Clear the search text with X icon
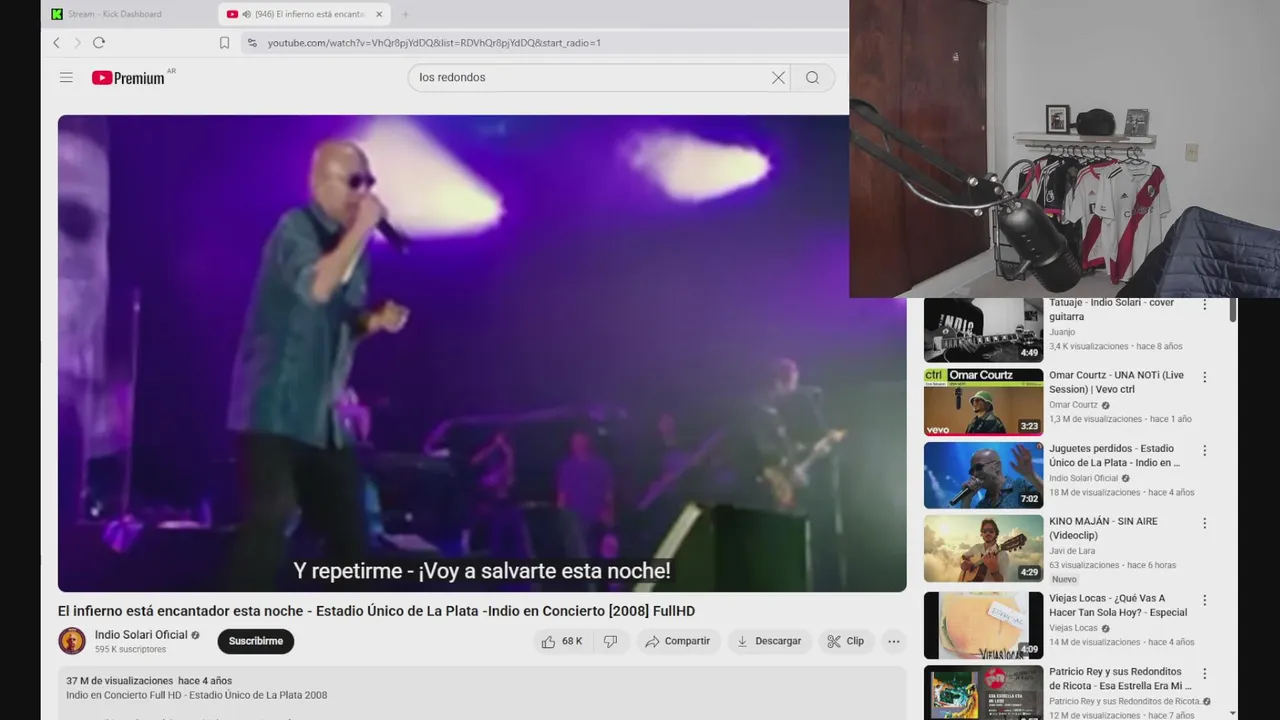Image resolution: width=1280 pixels, height=720 pixels. point(778,77)
